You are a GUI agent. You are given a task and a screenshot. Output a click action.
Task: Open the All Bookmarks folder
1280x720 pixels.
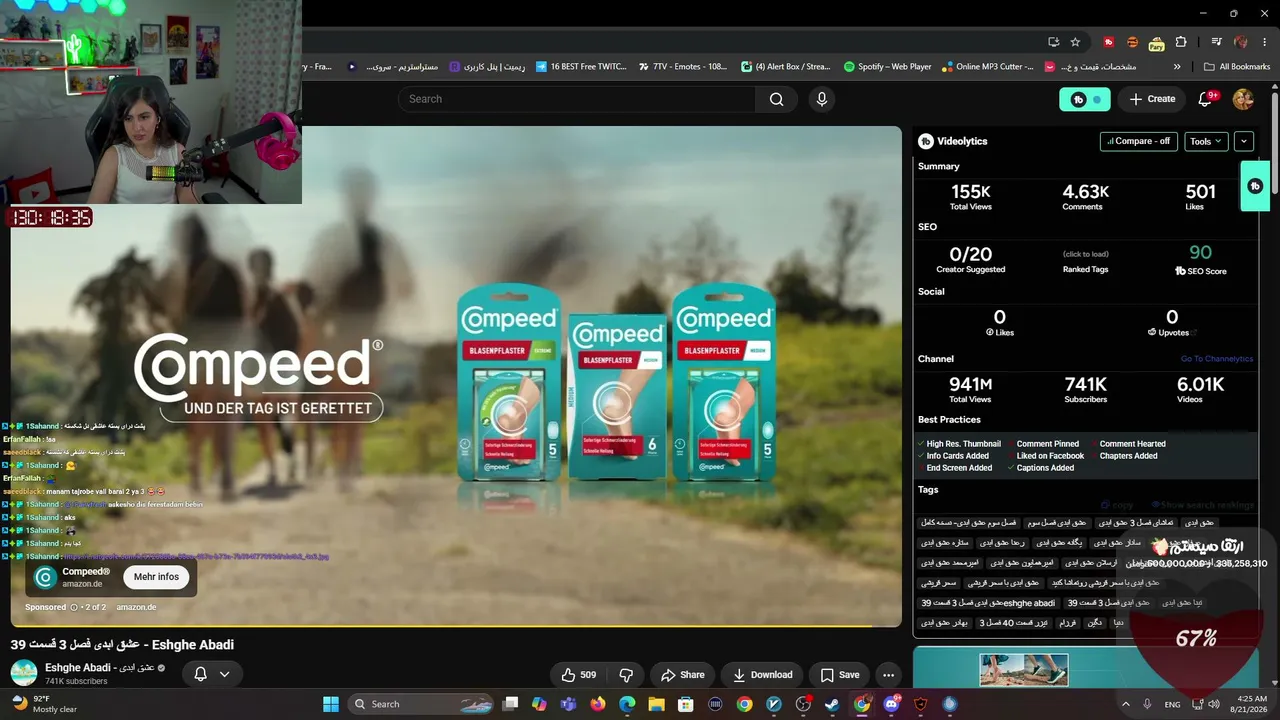click(1237, 67)
